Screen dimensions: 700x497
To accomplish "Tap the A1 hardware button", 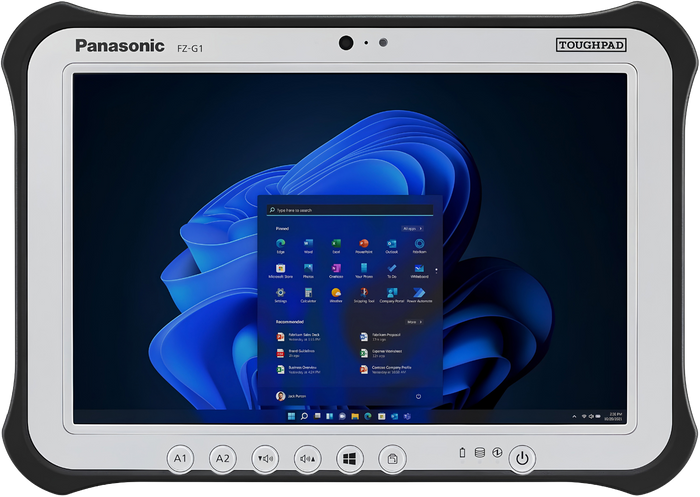I will (180, 458).
